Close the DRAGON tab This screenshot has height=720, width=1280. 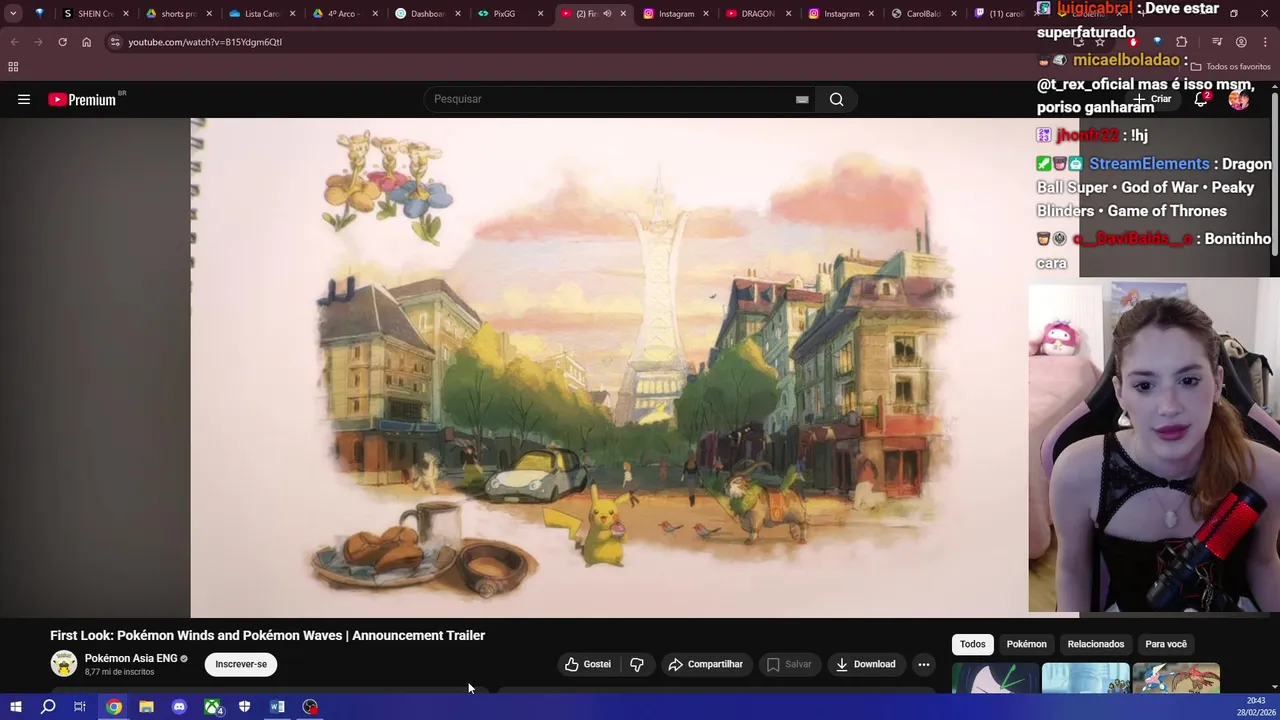pyautogui.click(x=789, y=14)
